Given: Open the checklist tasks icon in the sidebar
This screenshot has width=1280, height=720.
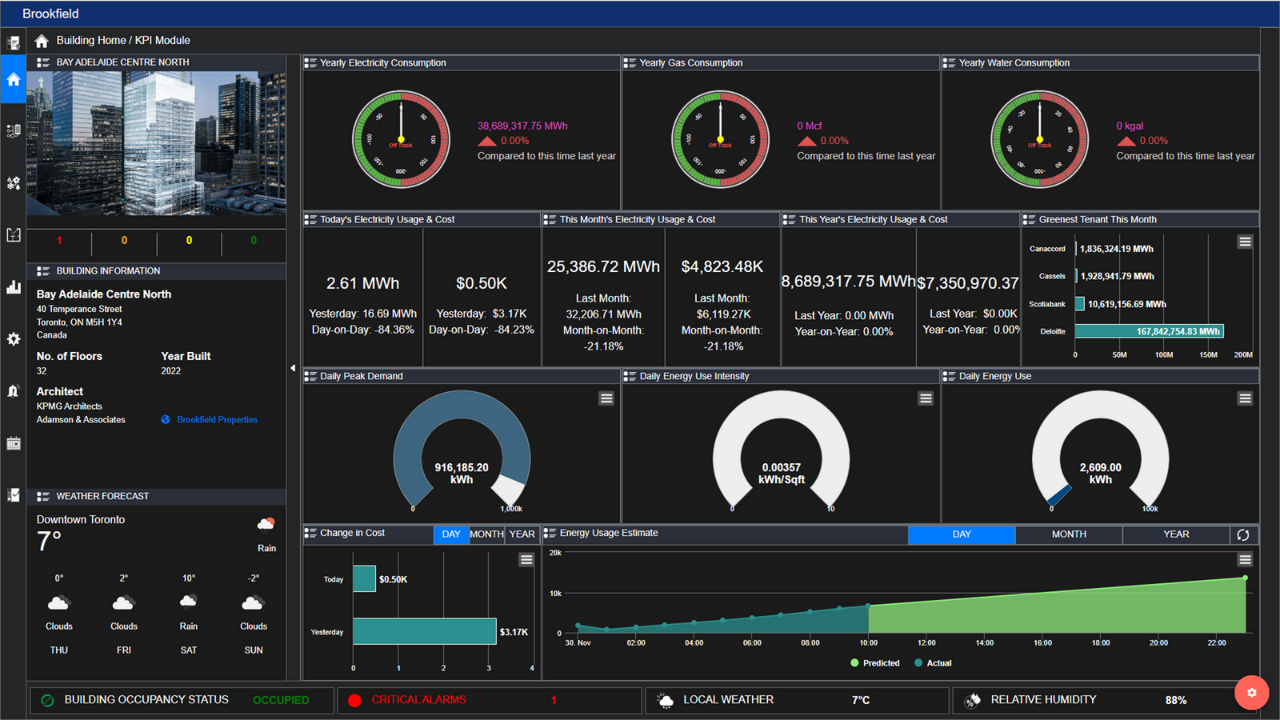Looking at the screenshot, I should tap(13, 495).
